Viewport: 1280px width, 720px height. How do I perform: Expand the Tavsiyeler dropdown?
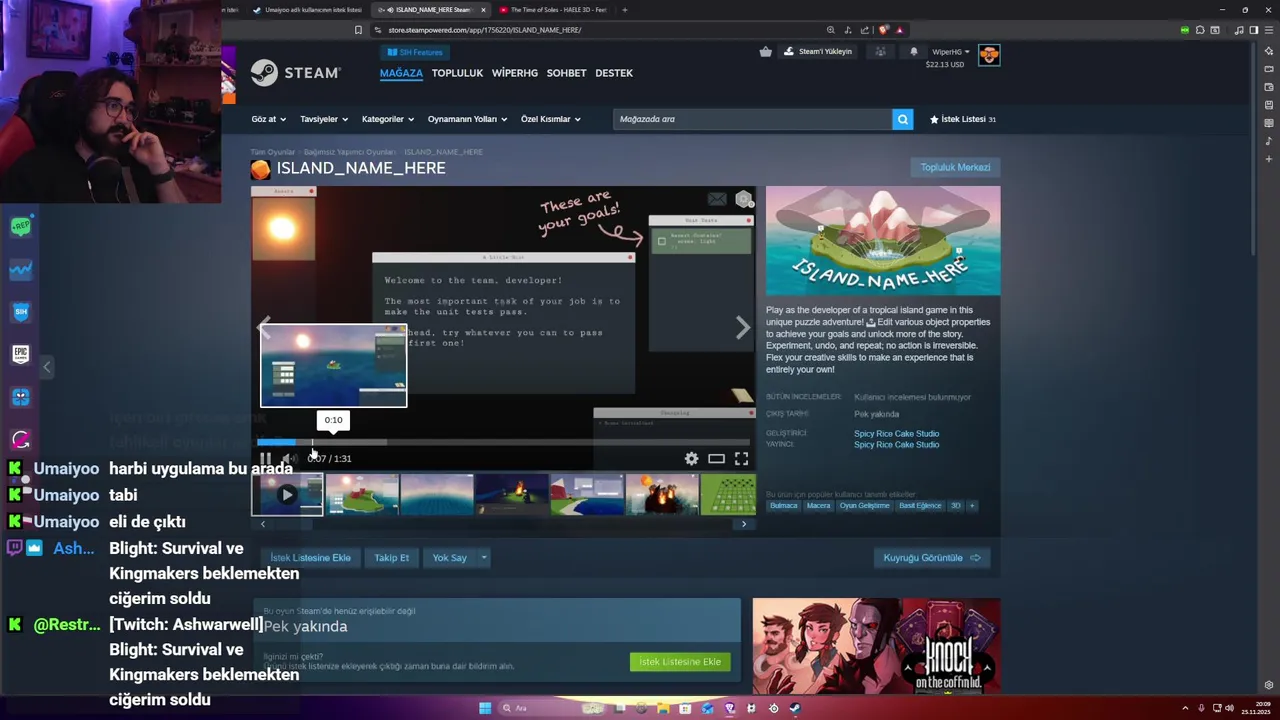tap(324, 119)
